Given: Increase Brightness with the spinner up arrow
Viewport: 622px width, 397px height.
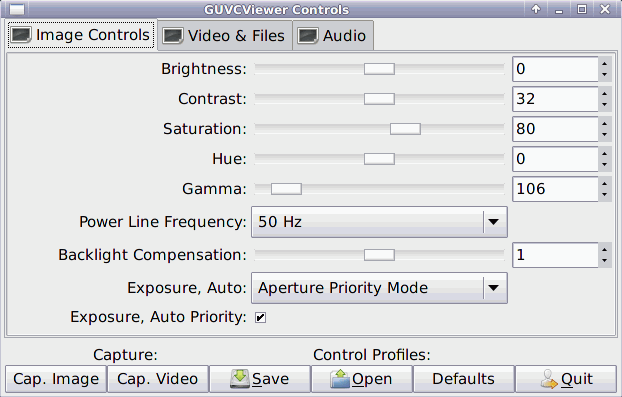Looking at the screenshot, I should [604, 64].
